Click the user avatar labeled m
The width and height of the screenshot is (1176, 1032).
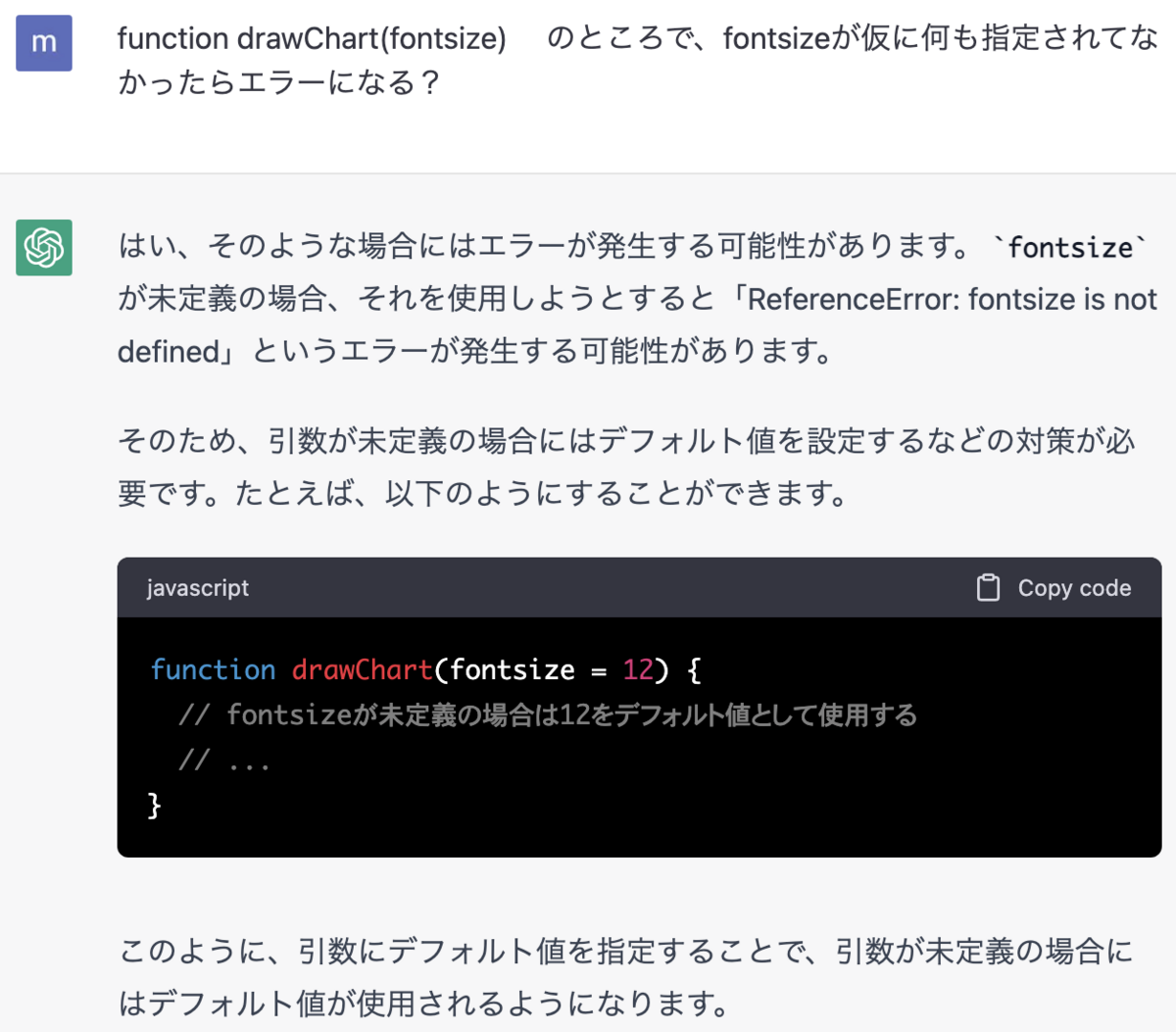tap(44, 43)
